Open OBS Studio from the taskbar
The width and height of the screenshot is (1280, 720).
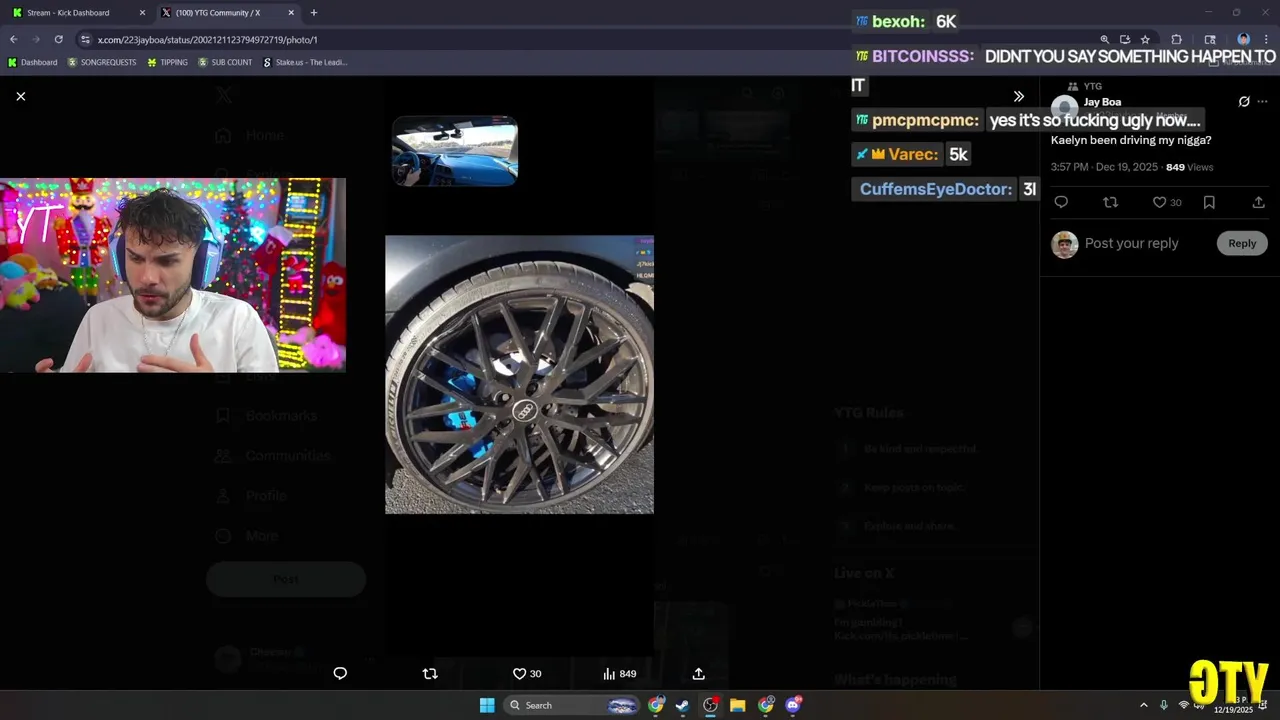[x=710, y=705]
